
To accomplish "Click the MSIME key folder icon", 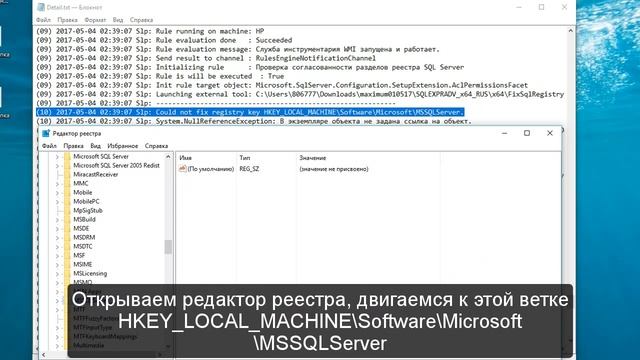I will tap(67, 264).
